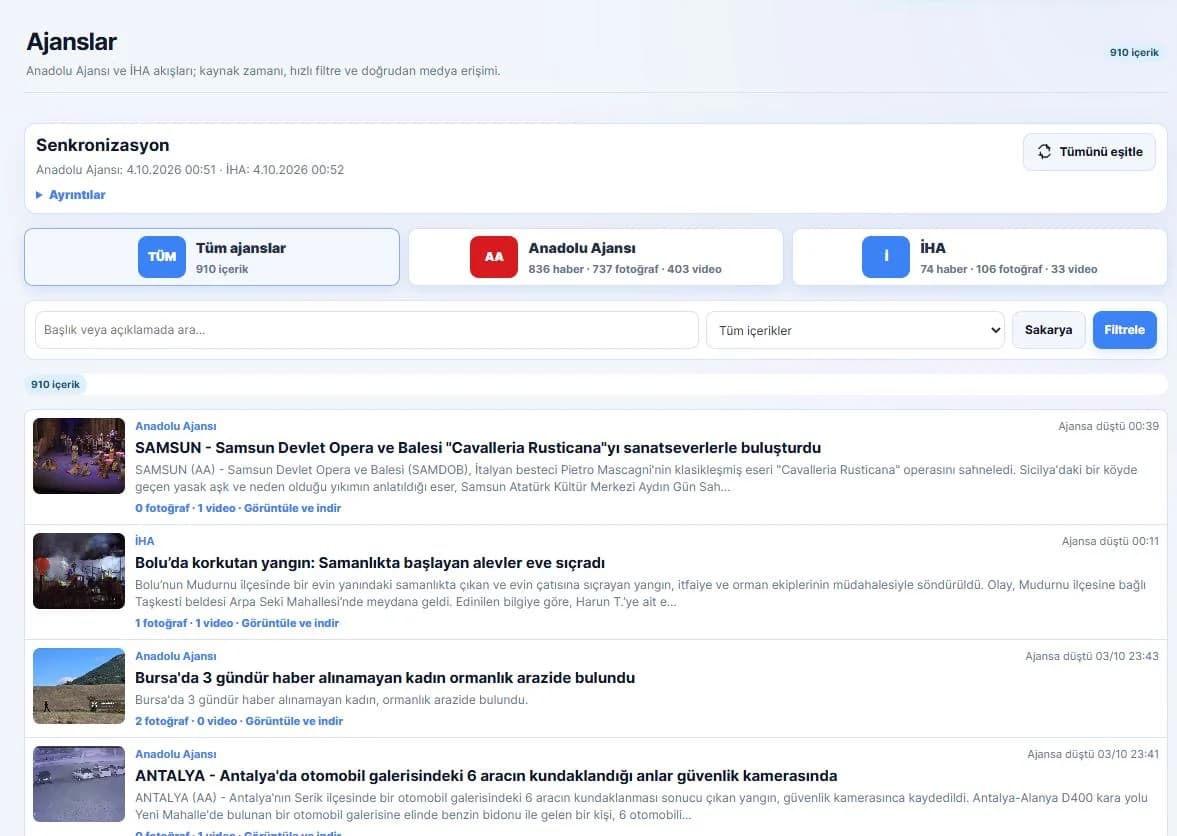Click the blue İHA logo icon

pyautogui.click(x=886, y=257)
